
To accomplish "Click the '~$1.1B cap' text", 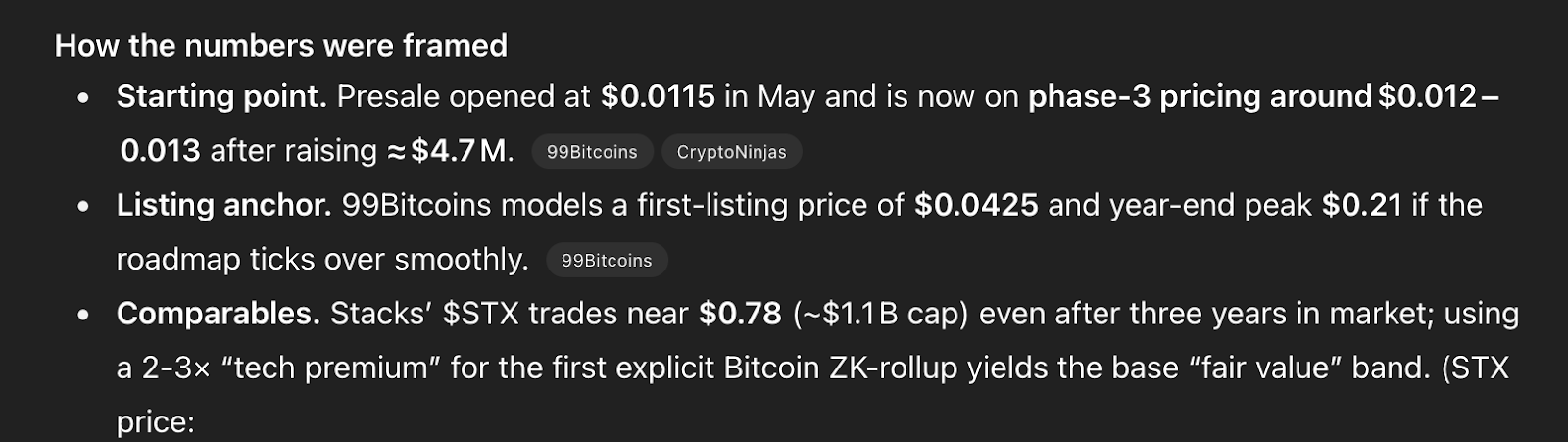I will tap(881, 314).
